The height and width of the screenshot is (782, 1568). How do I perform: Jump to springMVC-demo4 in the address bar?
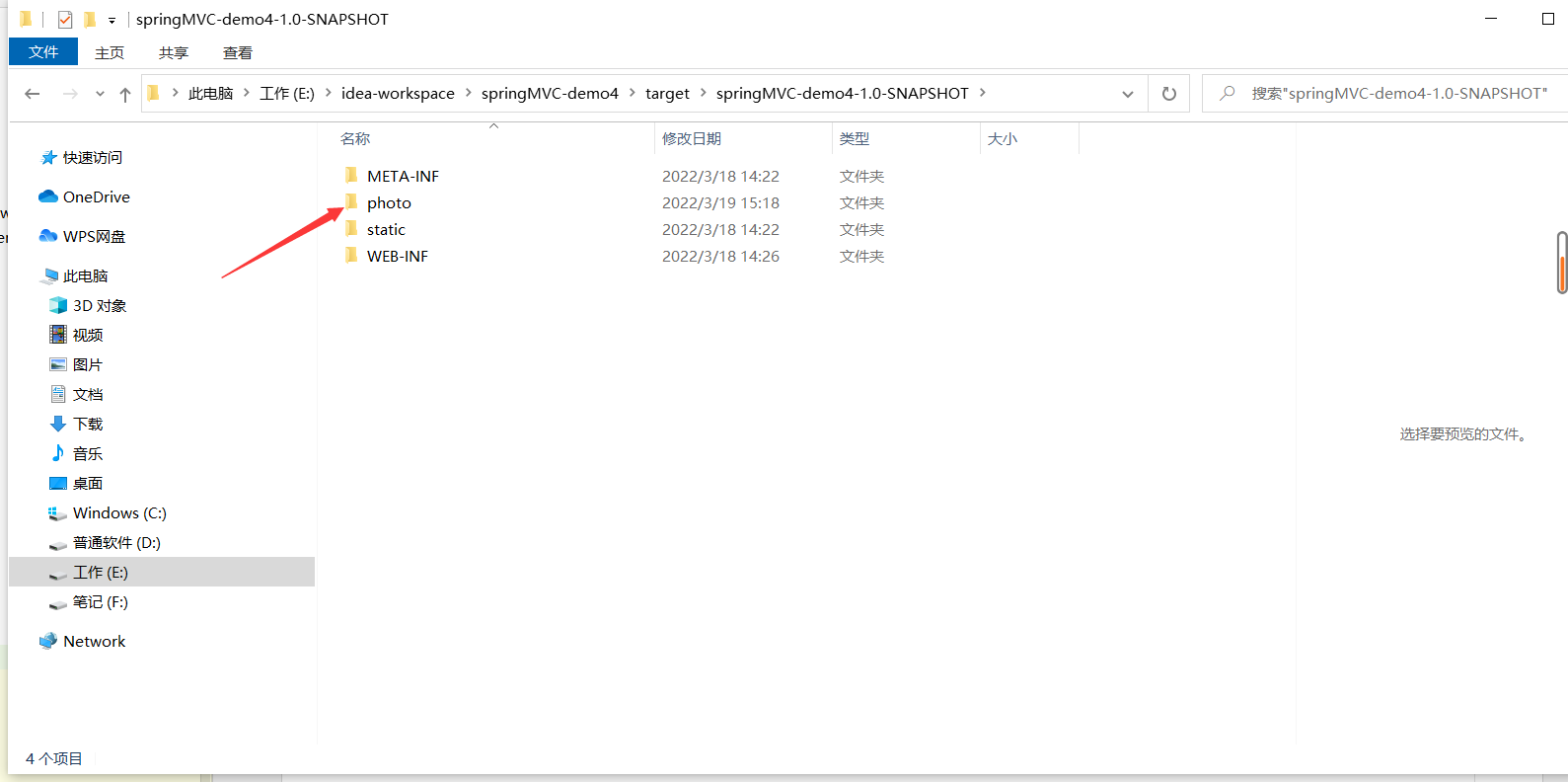click(550, 93)
